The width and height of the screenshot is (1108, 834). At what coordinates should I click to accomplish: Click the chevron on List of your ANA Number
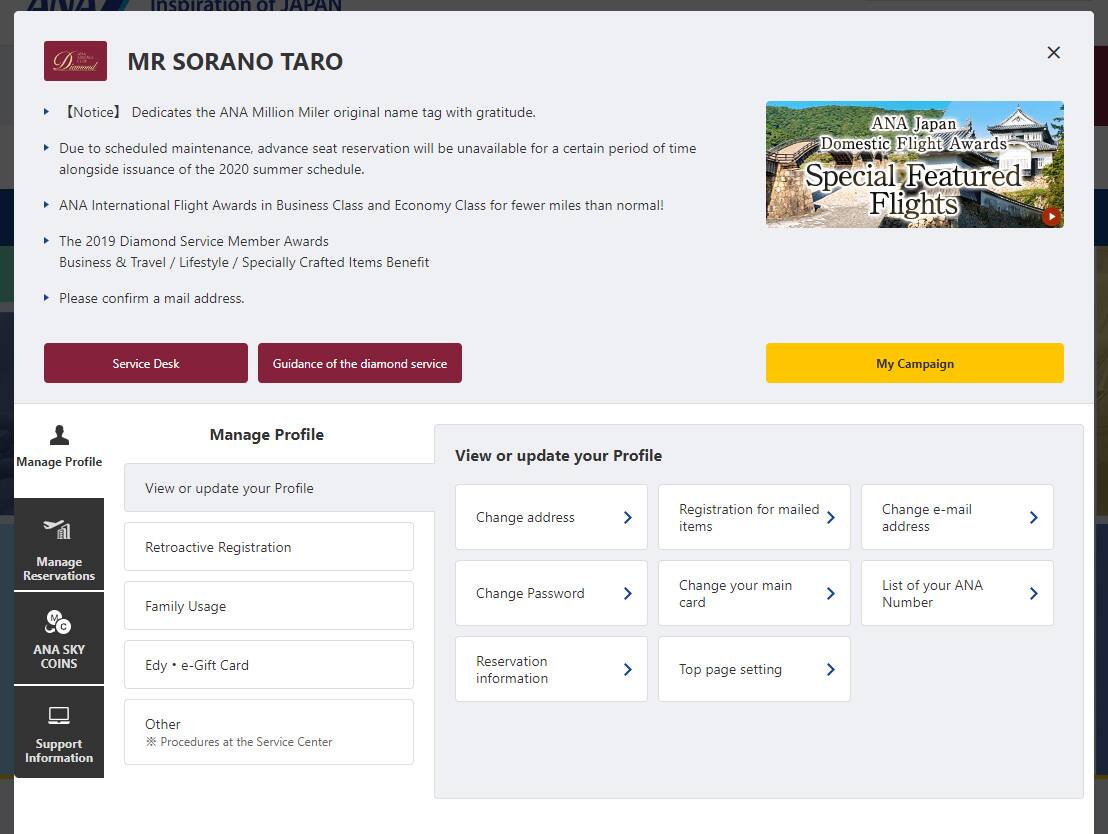(x=1033, y=594)
